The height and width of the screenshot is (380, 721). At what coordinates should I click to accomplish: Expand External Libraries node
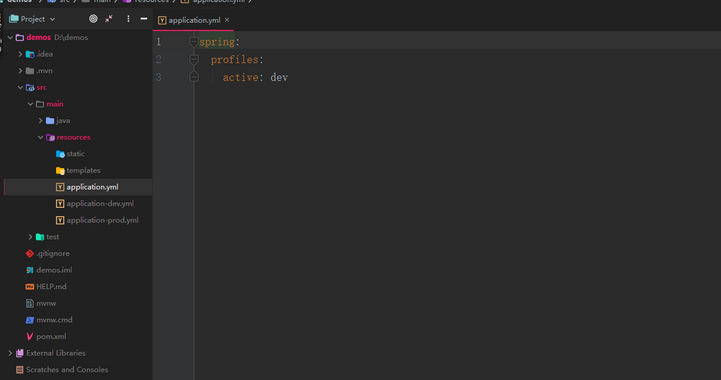pyautogui.click(x=10, y=353)
